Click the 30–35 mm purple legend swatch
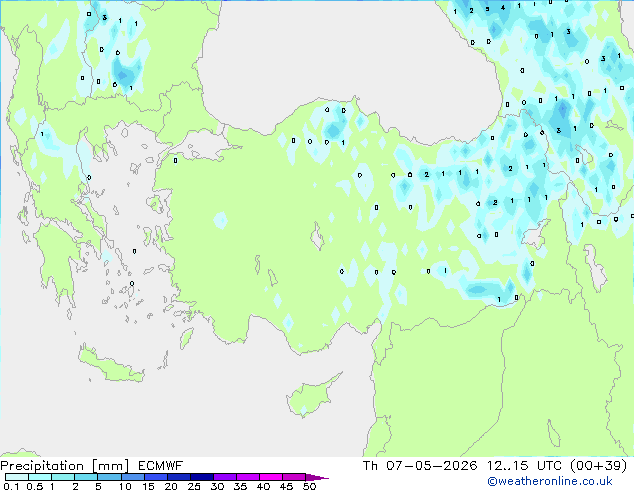The height and width of the screenshot is (490, 634). point(225,477)
